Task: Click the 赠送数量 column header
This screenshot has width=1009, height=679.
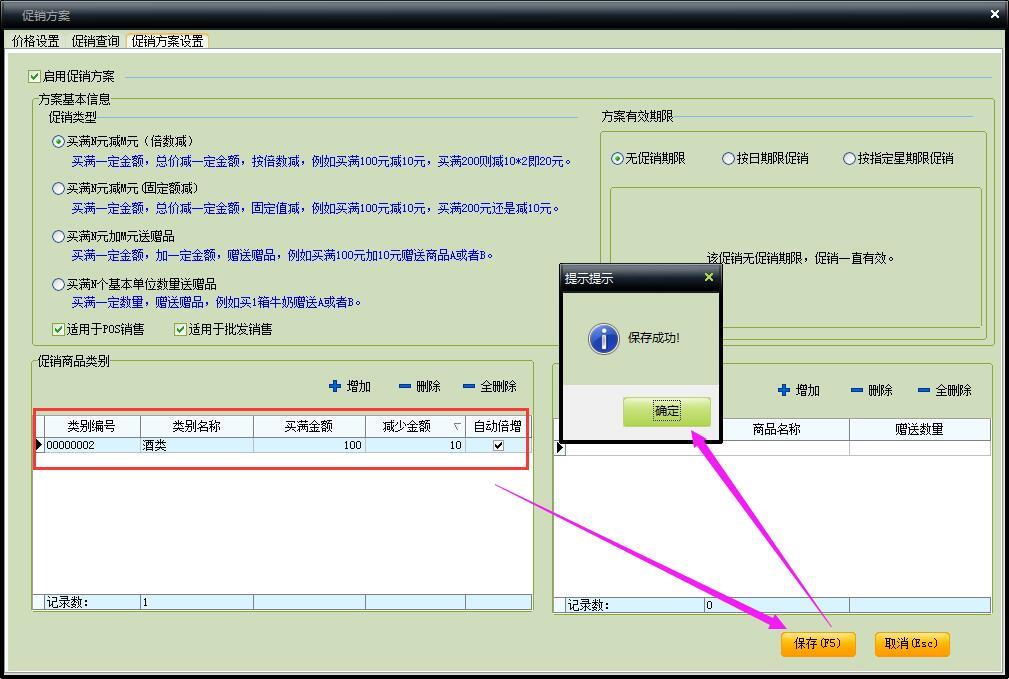Action: 920,429
